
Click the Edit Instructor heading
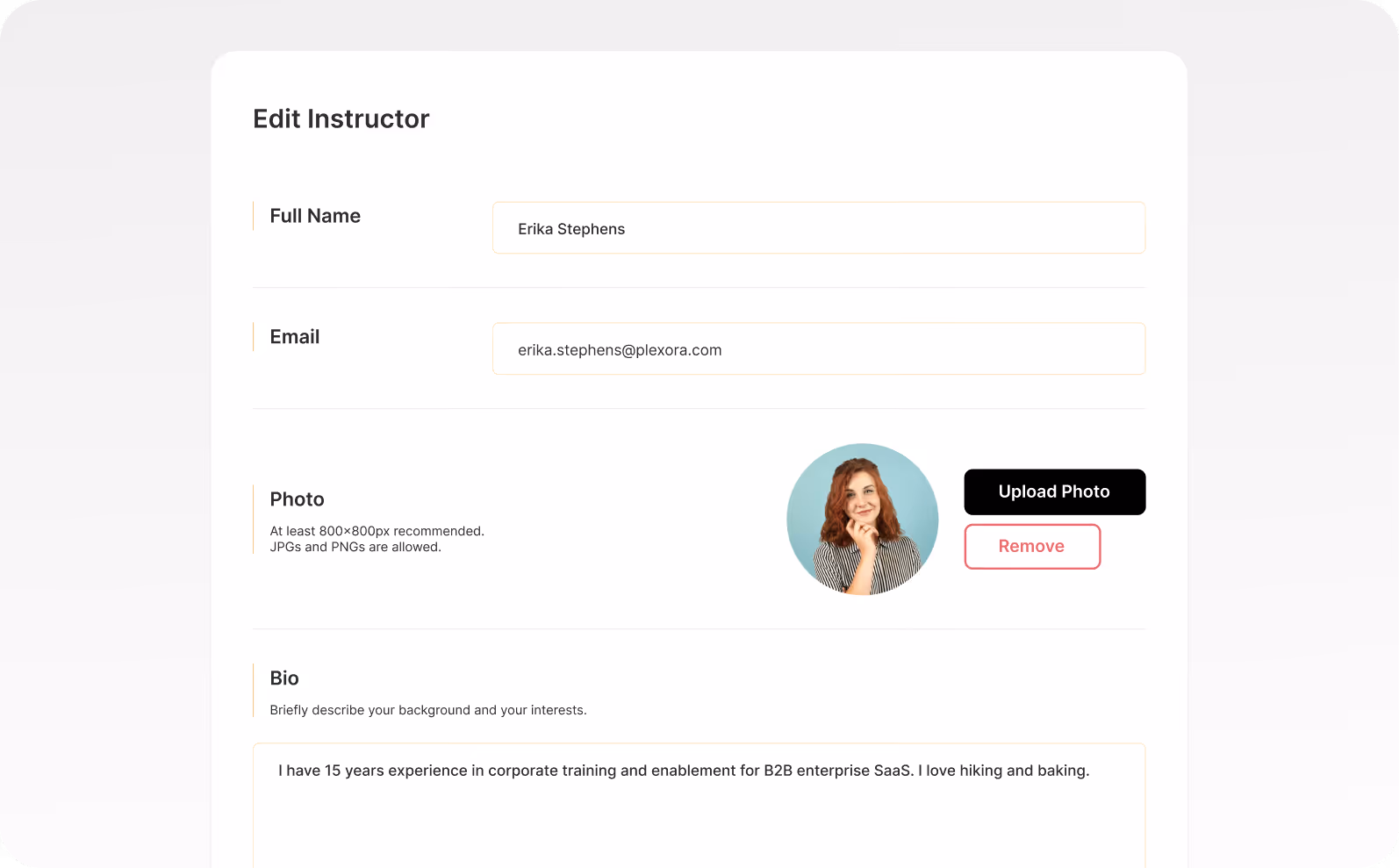pyautogui.click(x=341, y=118)
